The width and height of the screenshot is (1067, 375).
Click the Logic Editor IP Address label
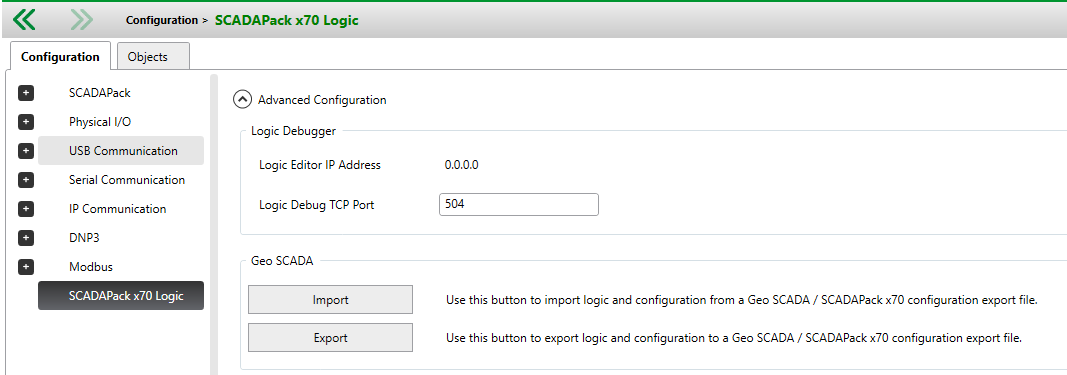pyautogui.click(x=320, y=165)
